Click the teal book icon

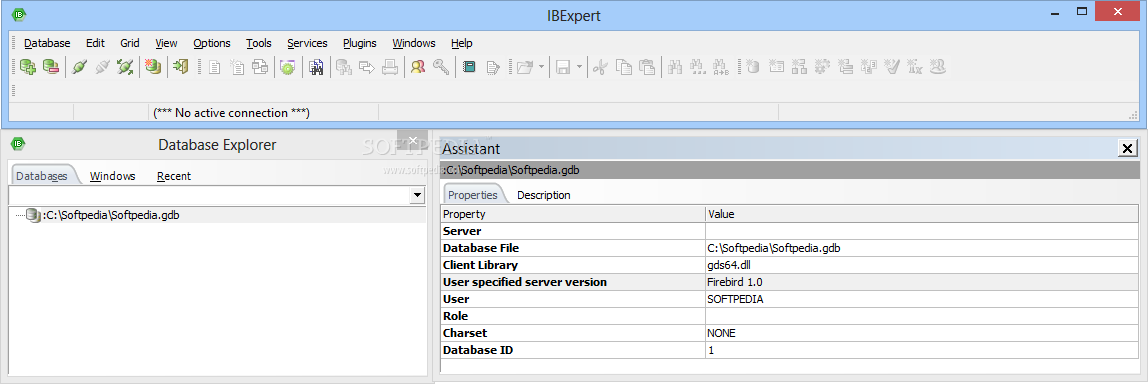click(469, 67)
